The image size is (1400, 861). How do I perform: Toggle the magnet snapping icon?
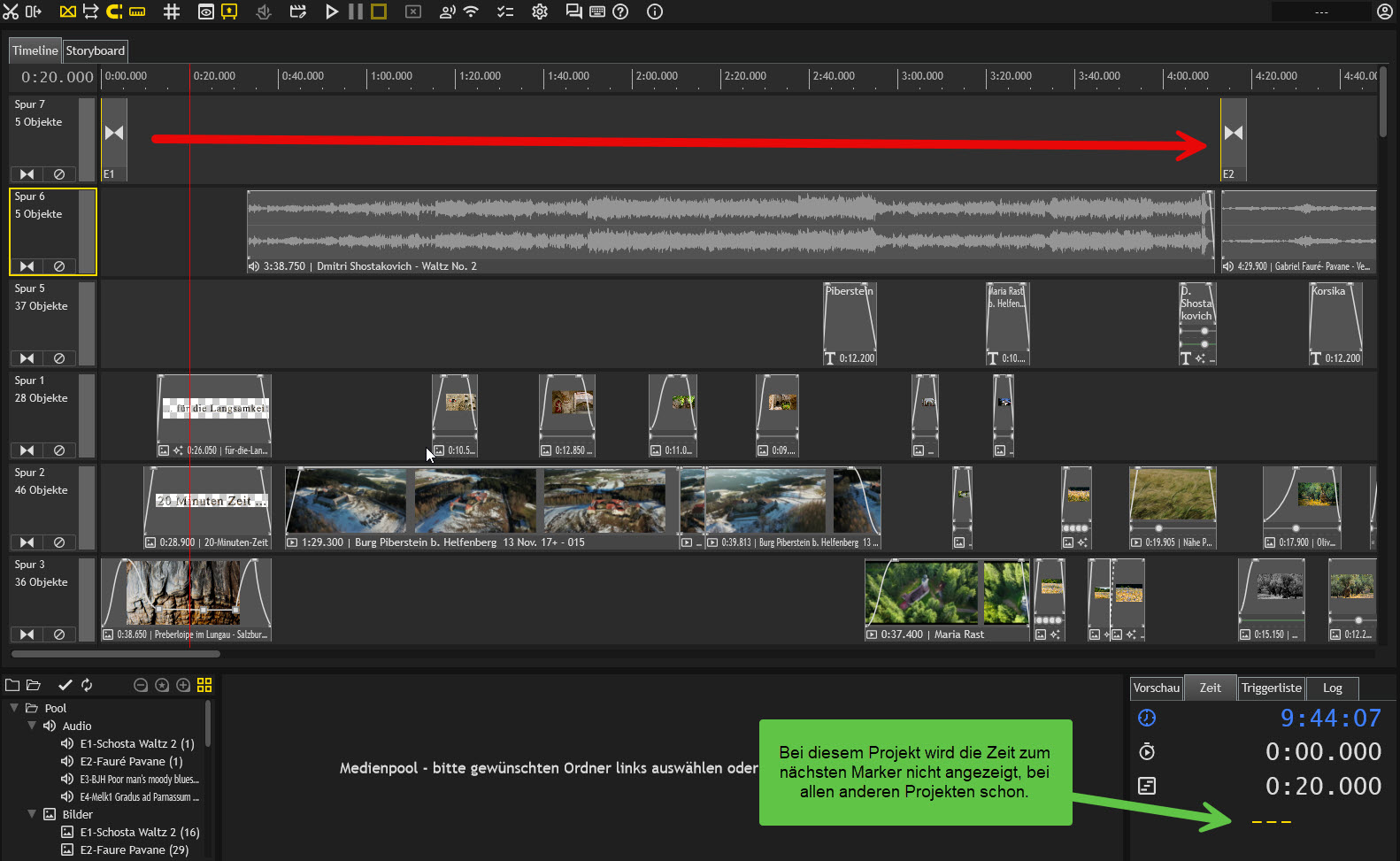[114, 12]
